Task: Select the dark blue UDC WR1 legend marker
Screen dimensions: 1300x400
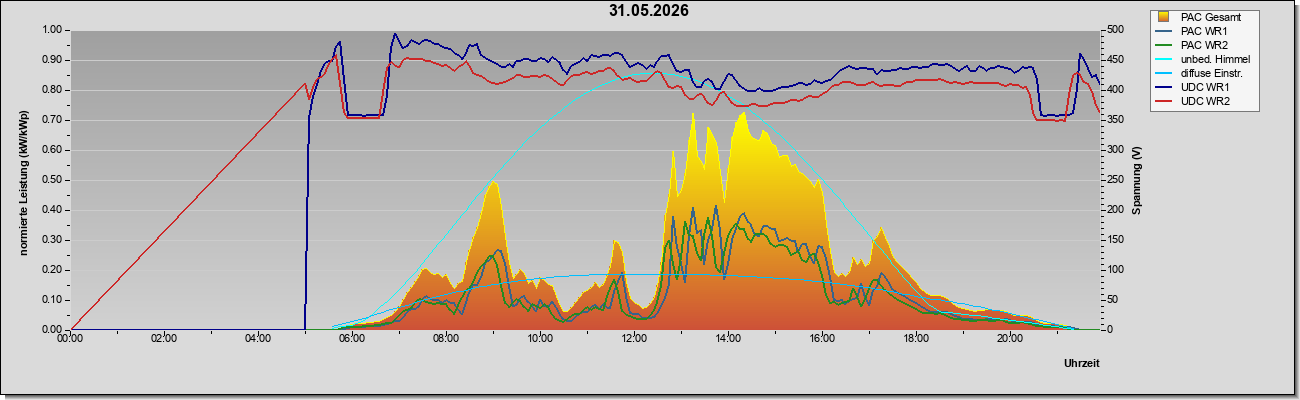Action: point(1165,87)
